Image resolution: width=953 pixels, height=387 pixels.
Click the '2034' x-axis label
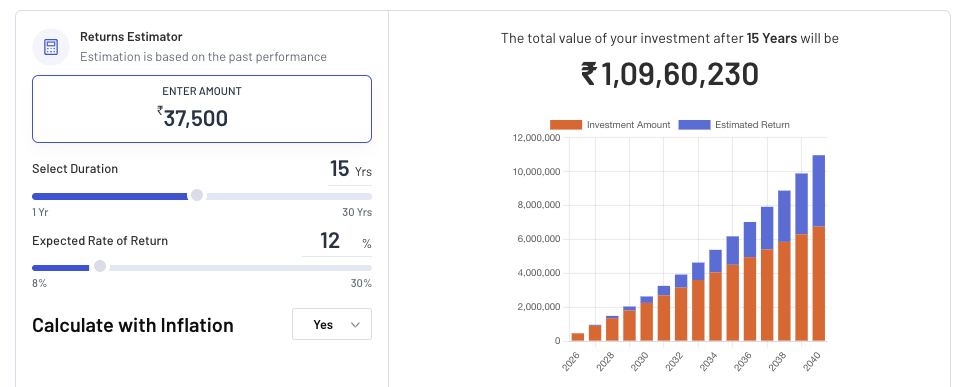(709, 361)
